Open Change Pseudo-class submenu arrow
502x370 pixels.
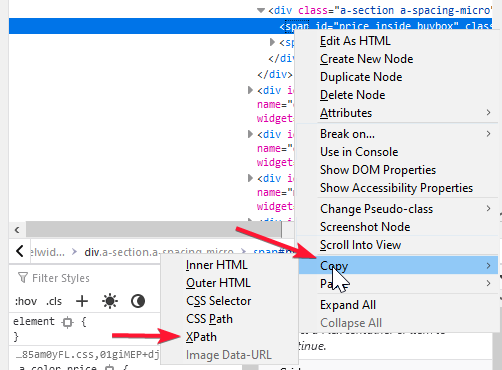coord(488,209)
